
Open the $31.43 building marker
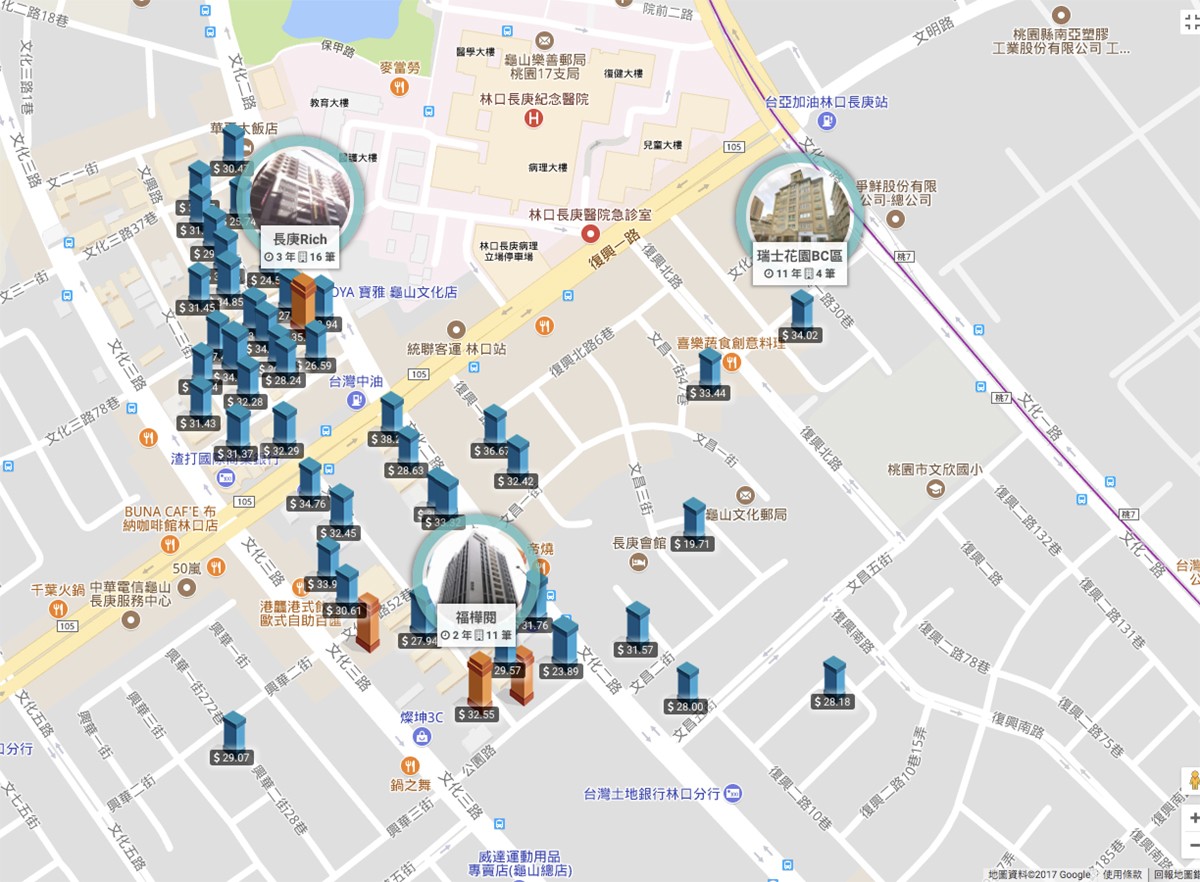click(200, 405)
